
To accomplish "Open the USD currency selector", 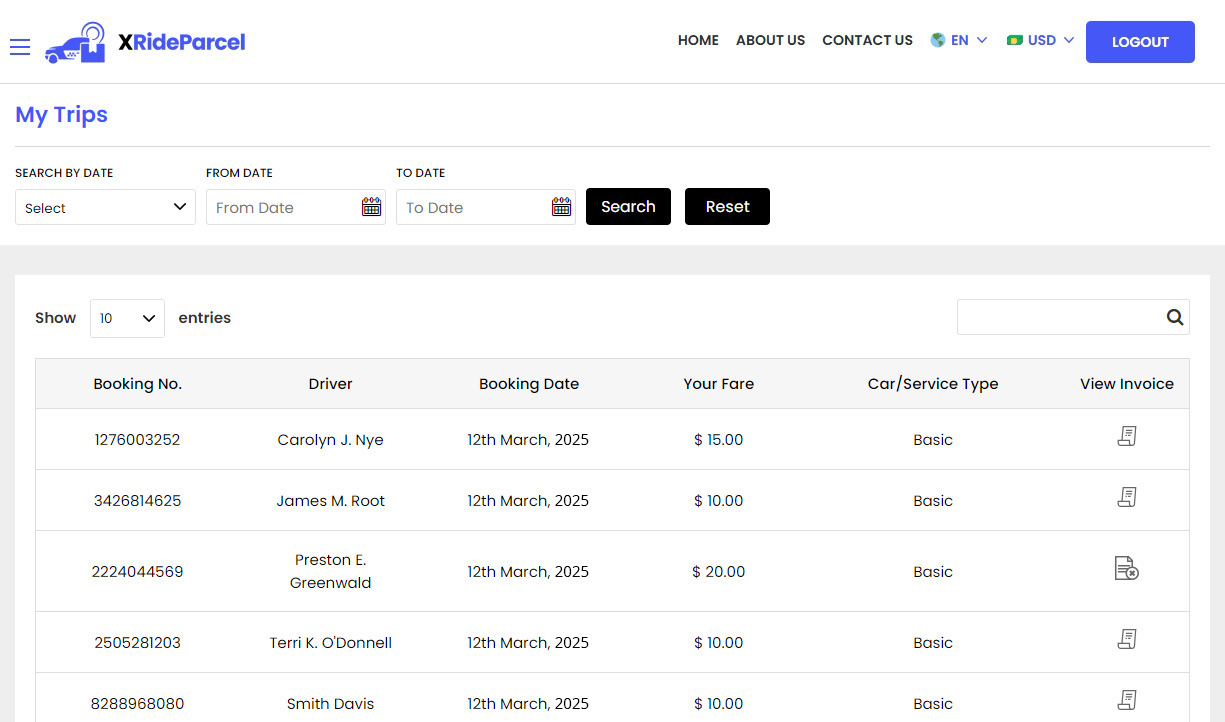I will pos(1040,41).
